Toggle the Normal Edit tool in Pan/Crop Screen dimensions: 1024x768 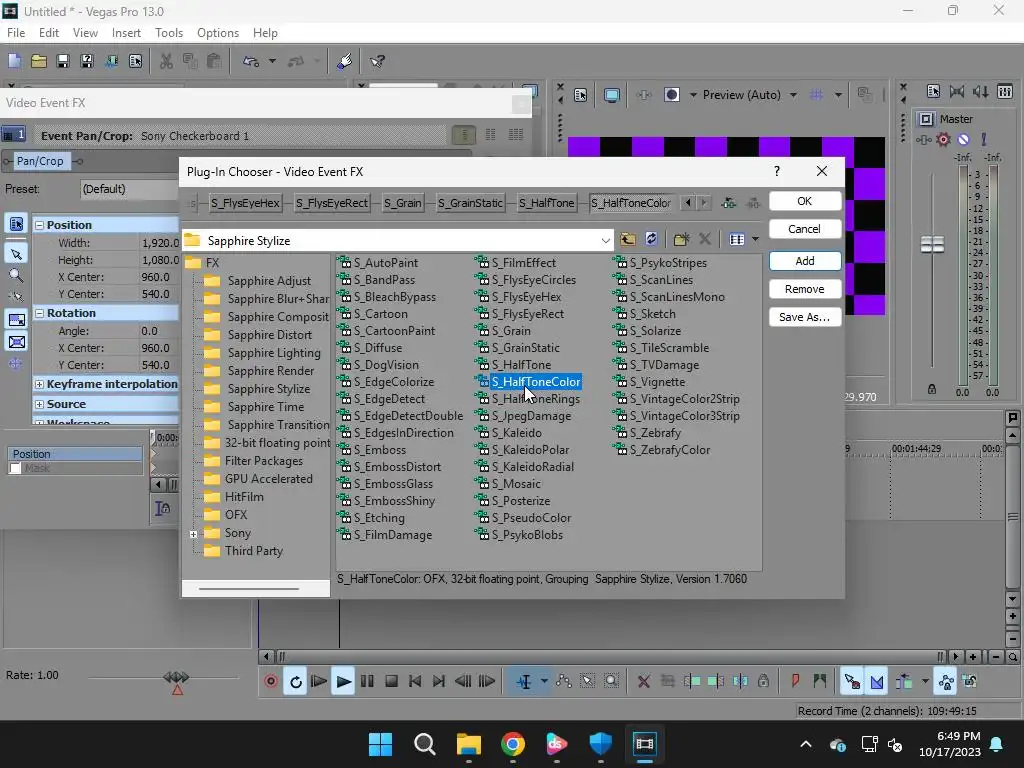point(16,253)
